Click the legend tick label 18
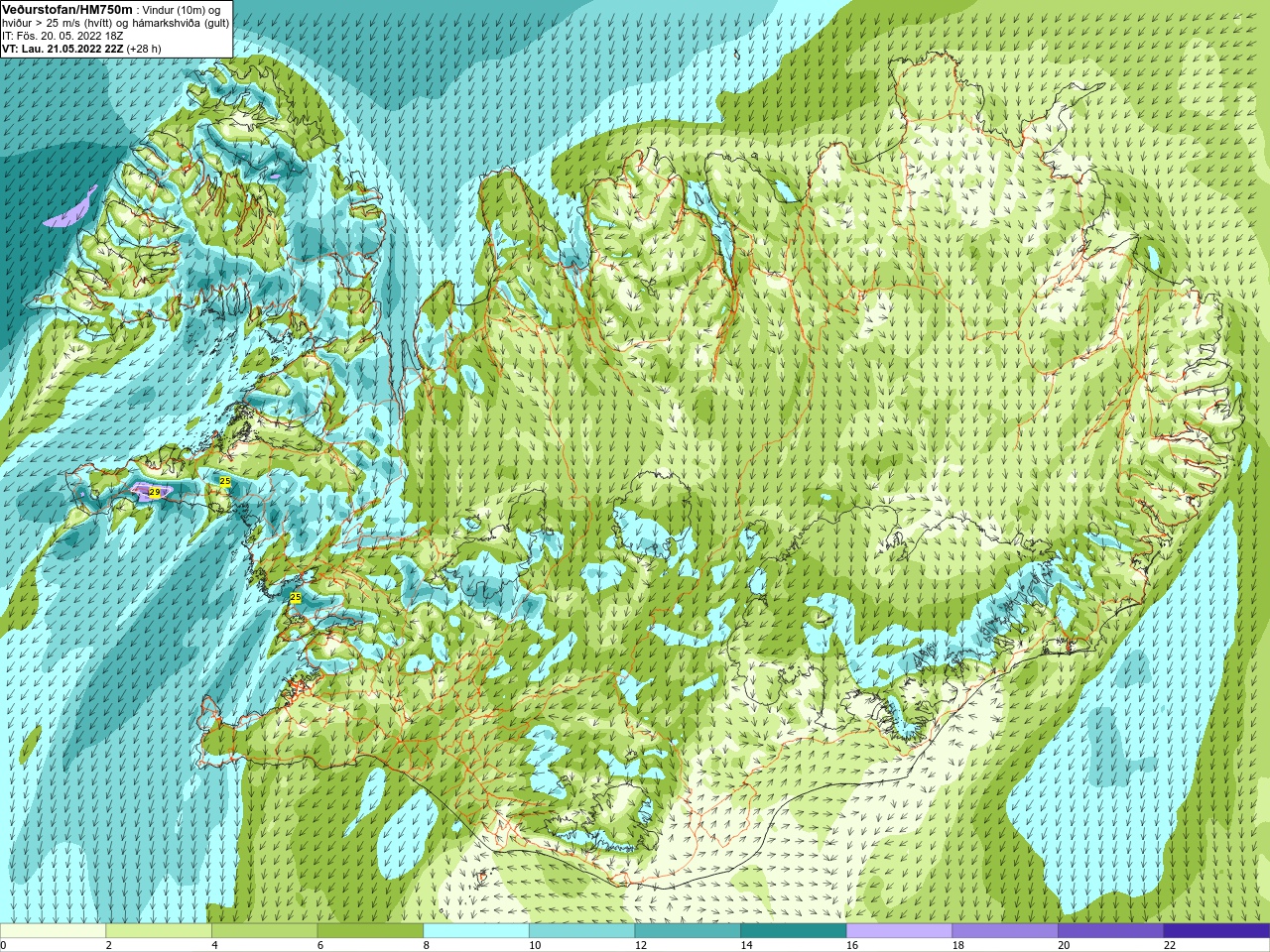Screen dimensions: 1270x952 pyautogui.click(x=958, y=945)
